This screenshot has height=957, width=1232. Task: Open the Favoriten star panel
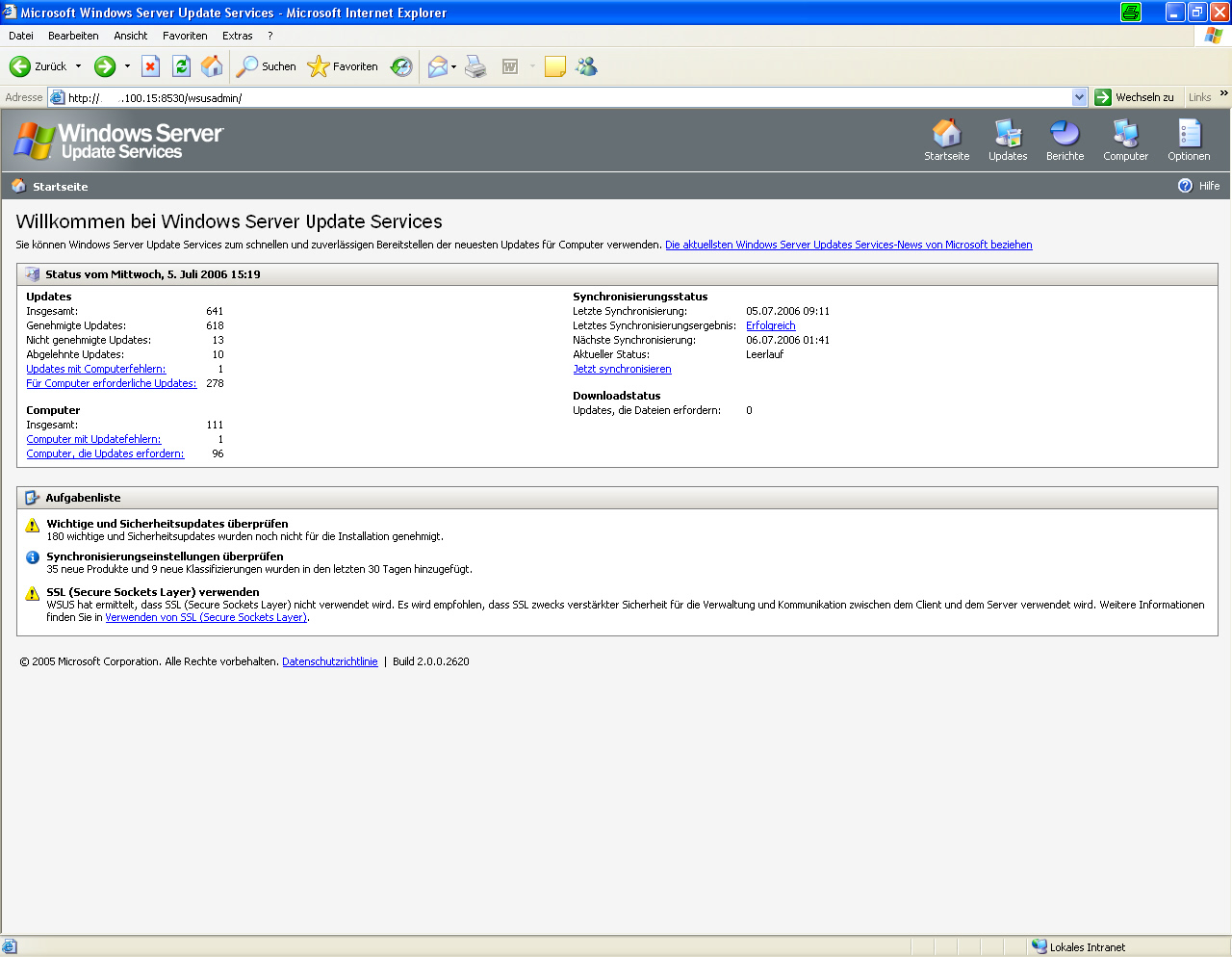click(x=343, y=66)
